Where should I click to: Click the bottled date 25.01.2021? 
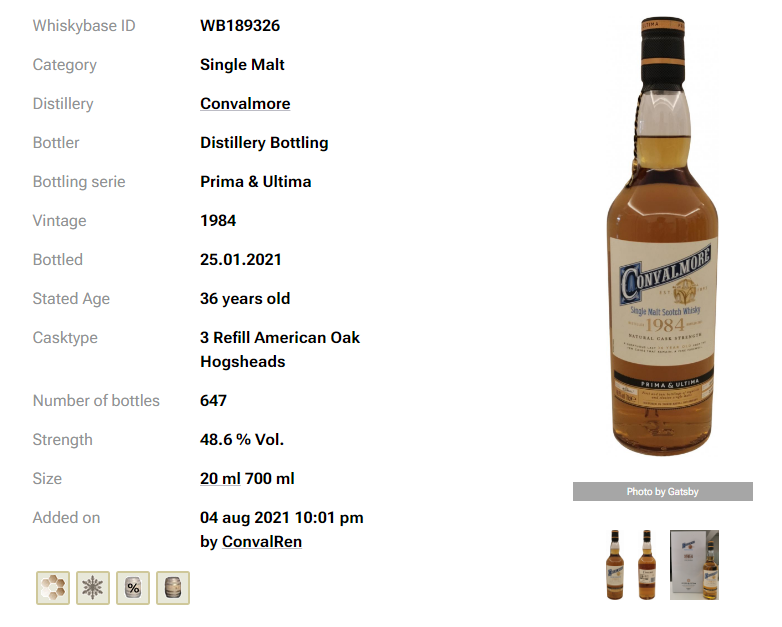[x=241, y=260]
